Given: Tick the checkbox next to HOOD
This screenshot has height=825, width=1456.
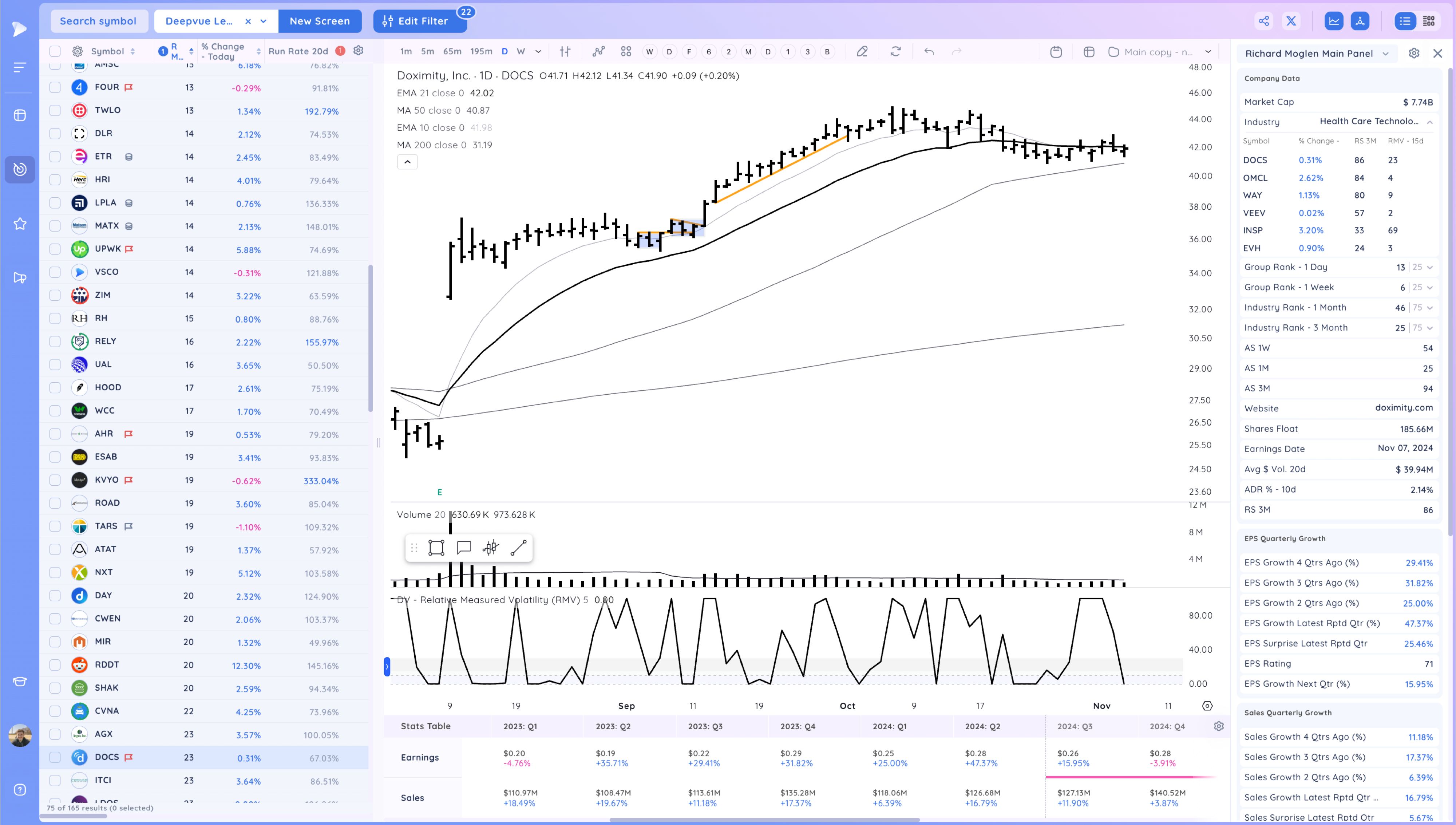Looking at the screenshot, I should [x=55, y=388].
